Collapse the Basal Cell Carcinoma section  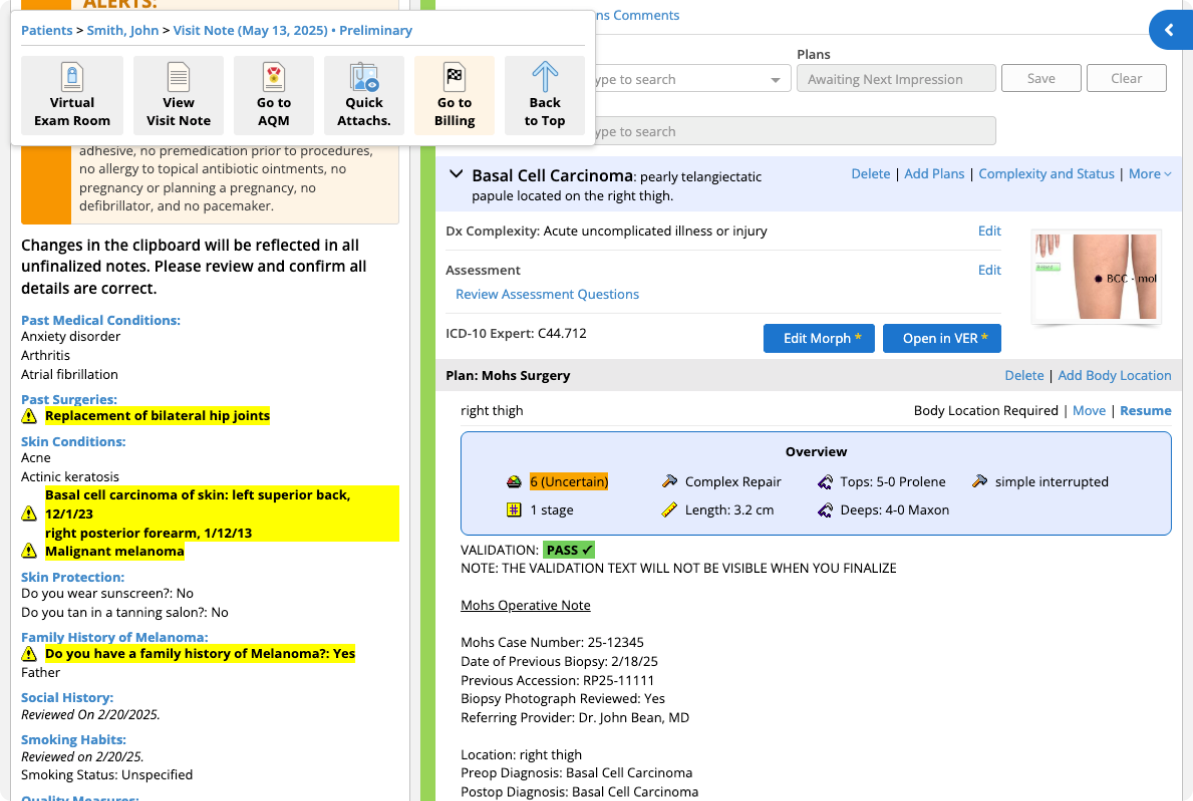456,174
